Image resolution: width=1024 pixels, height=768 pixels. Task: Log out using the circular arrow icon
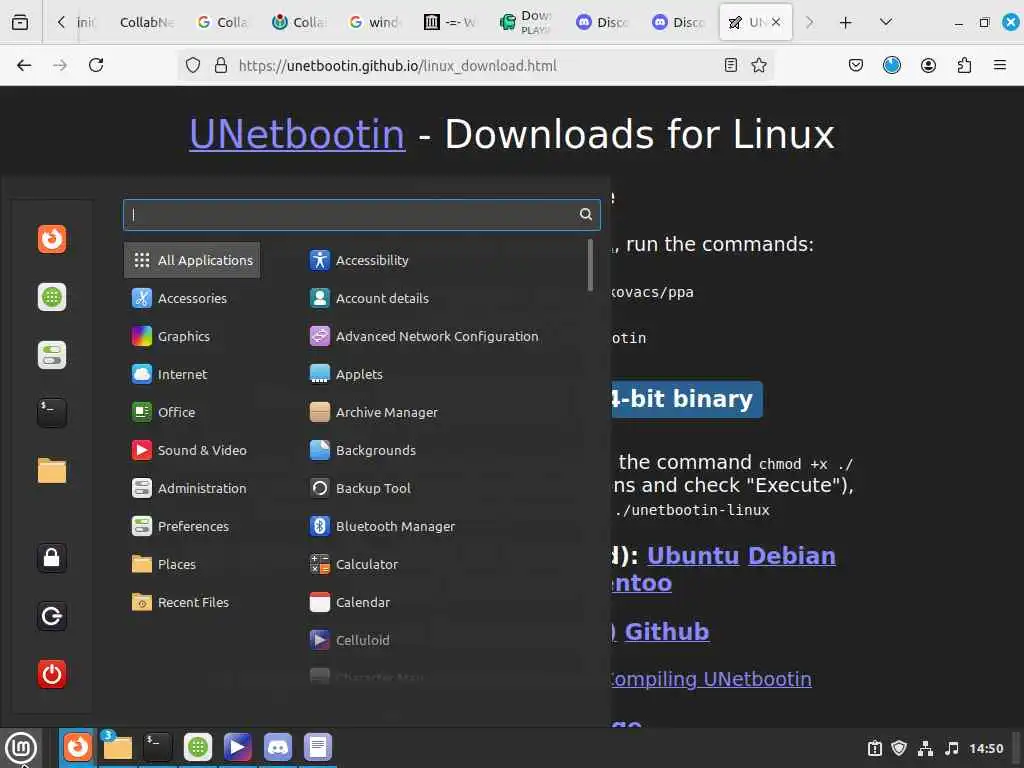pos(52,616)
